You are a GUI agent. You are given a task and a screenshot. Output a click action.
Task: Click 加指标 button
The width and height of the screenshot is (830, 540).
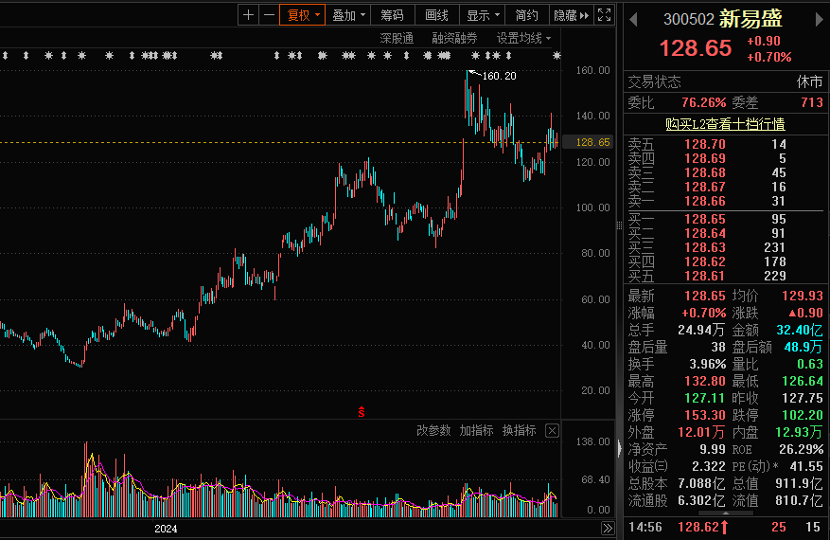pos(476,430)
